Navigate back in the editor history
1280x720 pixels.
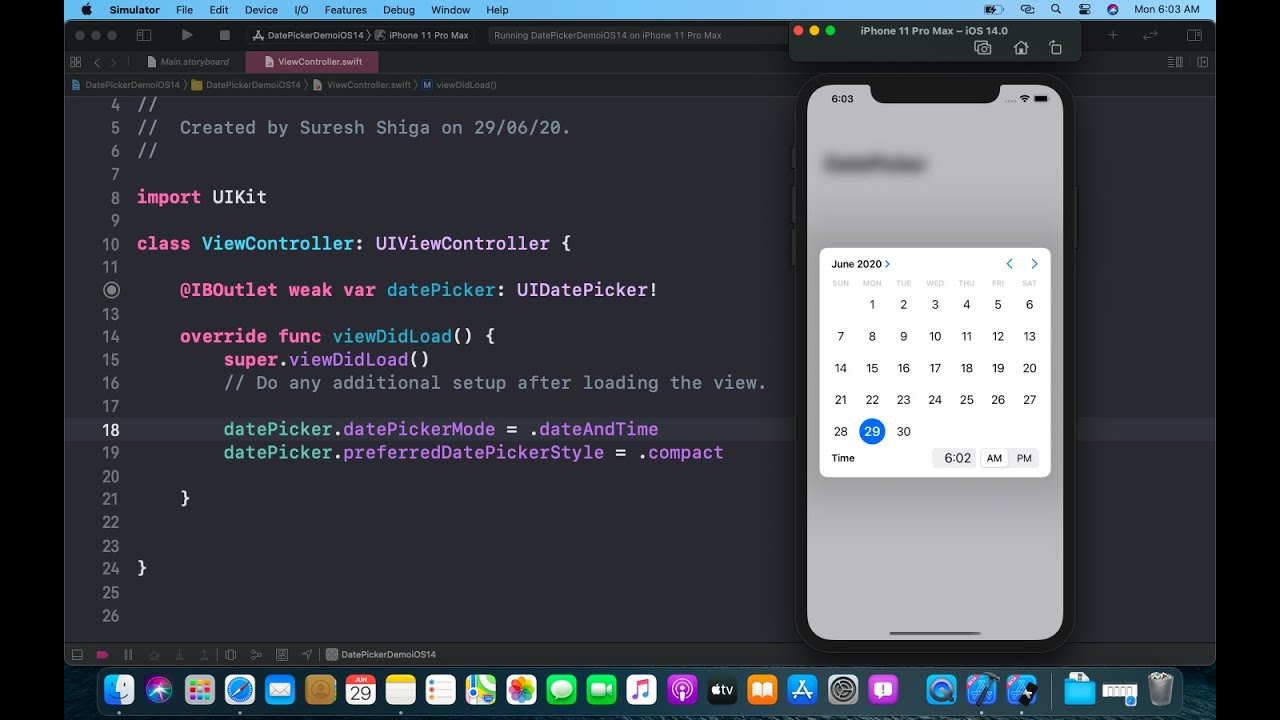pos(97,62)
